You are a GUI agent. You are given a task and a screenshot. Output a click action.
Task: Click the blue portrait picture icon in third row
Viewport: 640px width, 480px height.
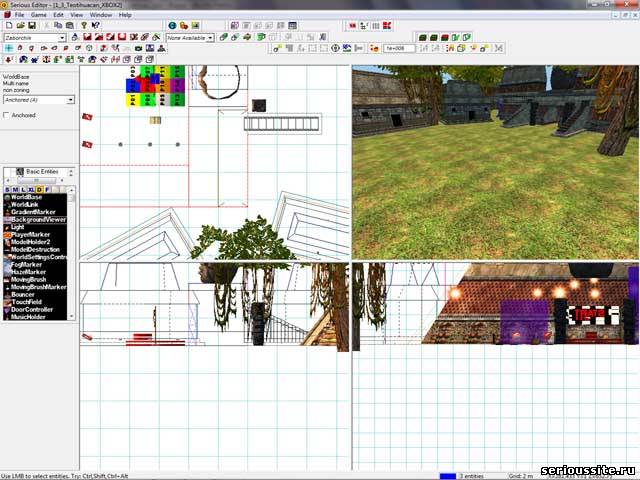[150, 48]
